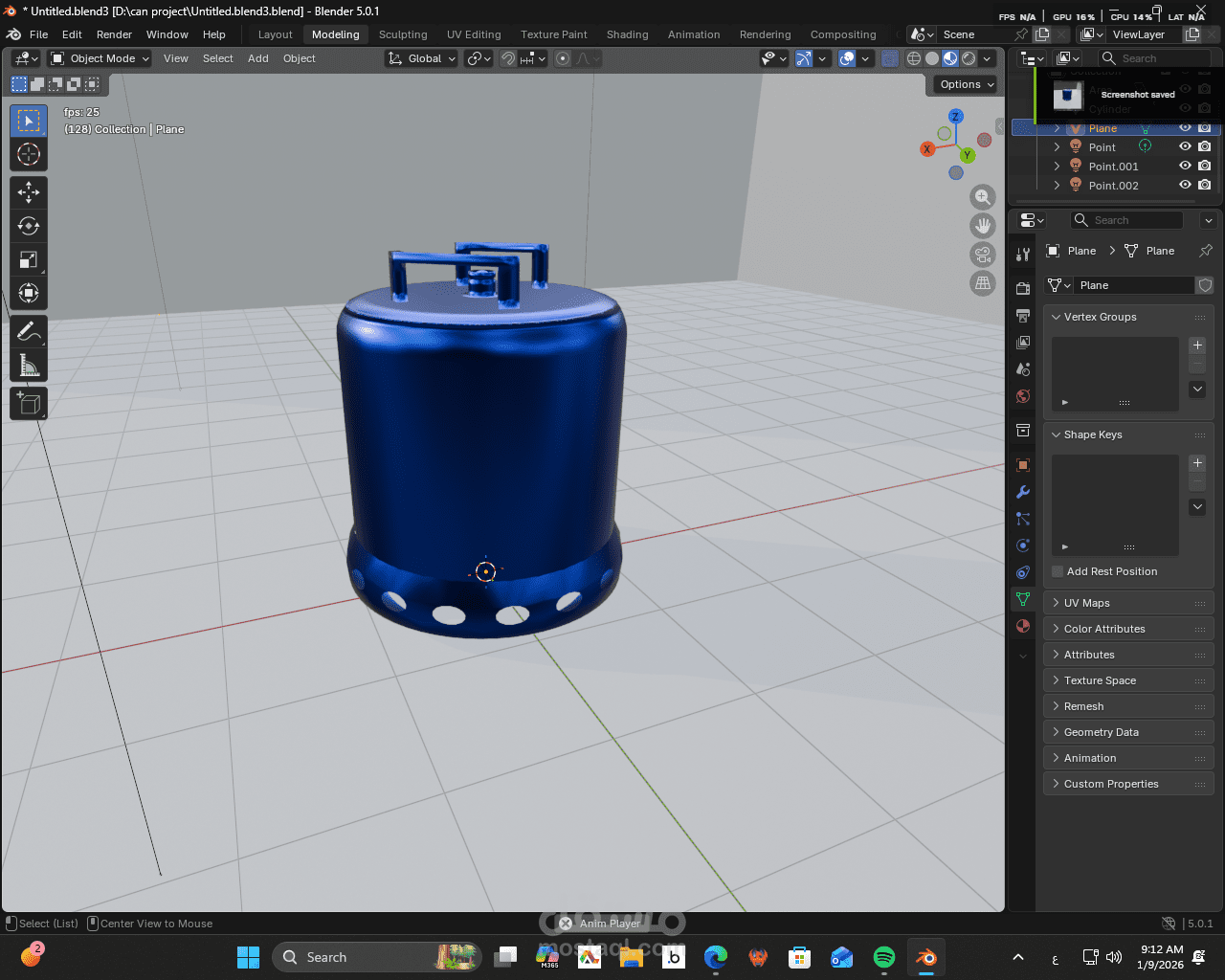Toggle camera view gizmo button
The image size is (1225, 980).
click(983, 255)
